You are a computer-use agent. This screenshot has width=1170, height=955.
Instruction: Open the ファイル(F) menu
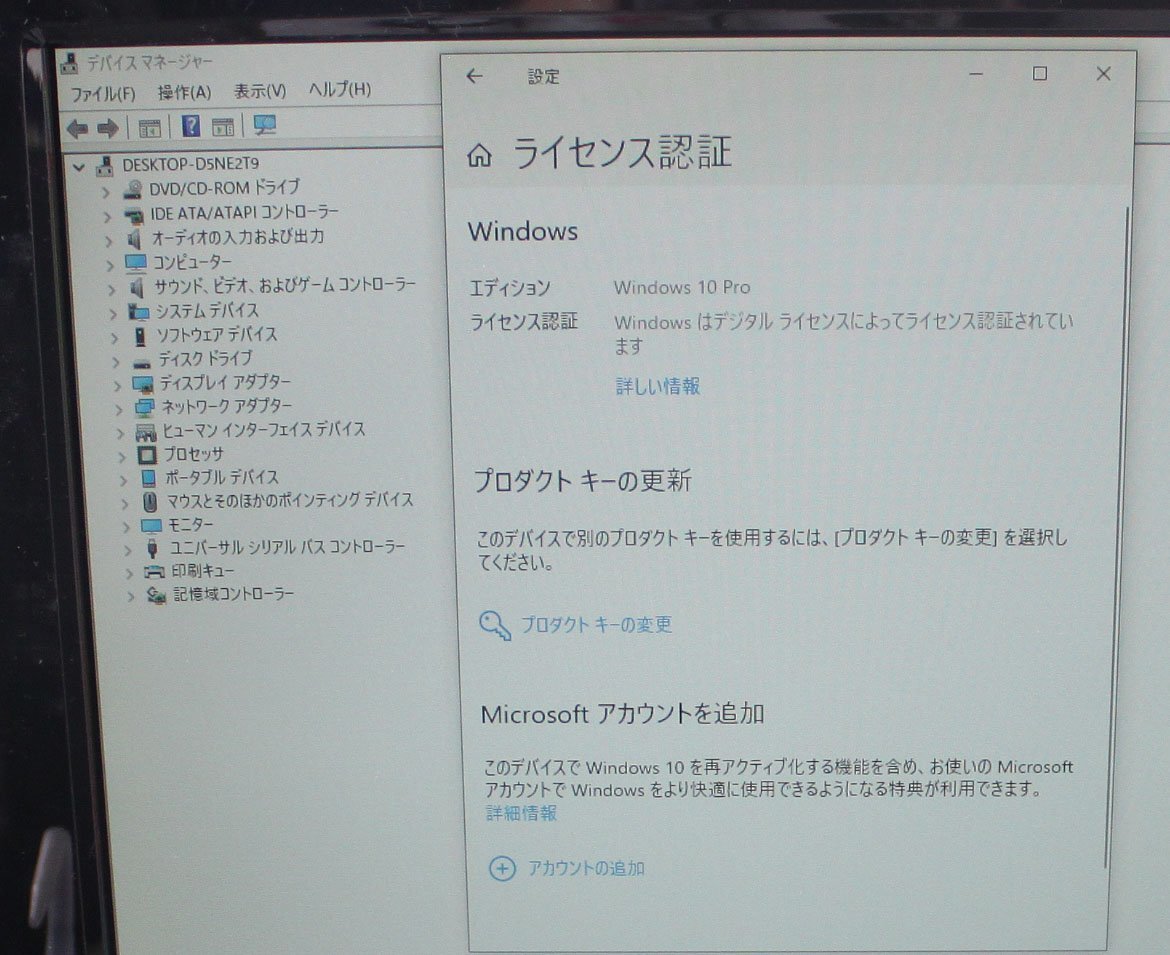(x=103, y=94)
